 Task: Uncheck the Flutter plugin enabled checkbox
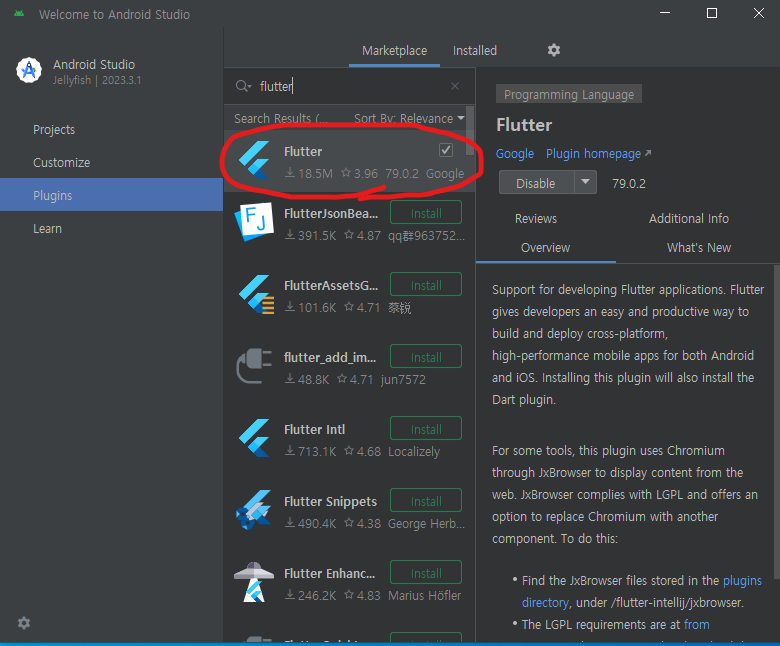click(446, 150)
